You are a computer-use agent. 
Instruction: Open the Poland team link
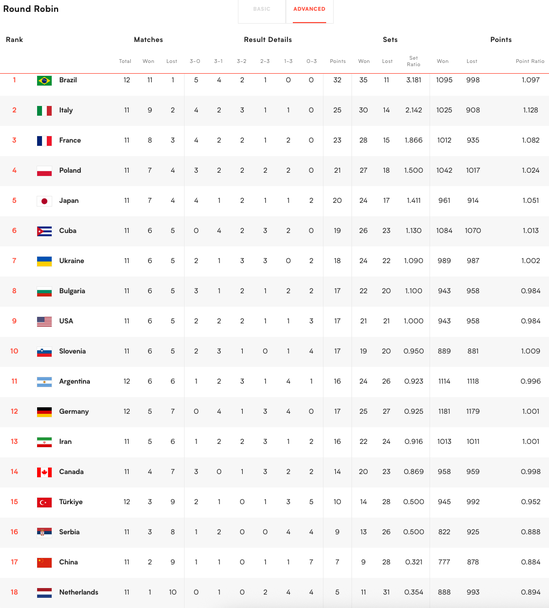(70, 170)
